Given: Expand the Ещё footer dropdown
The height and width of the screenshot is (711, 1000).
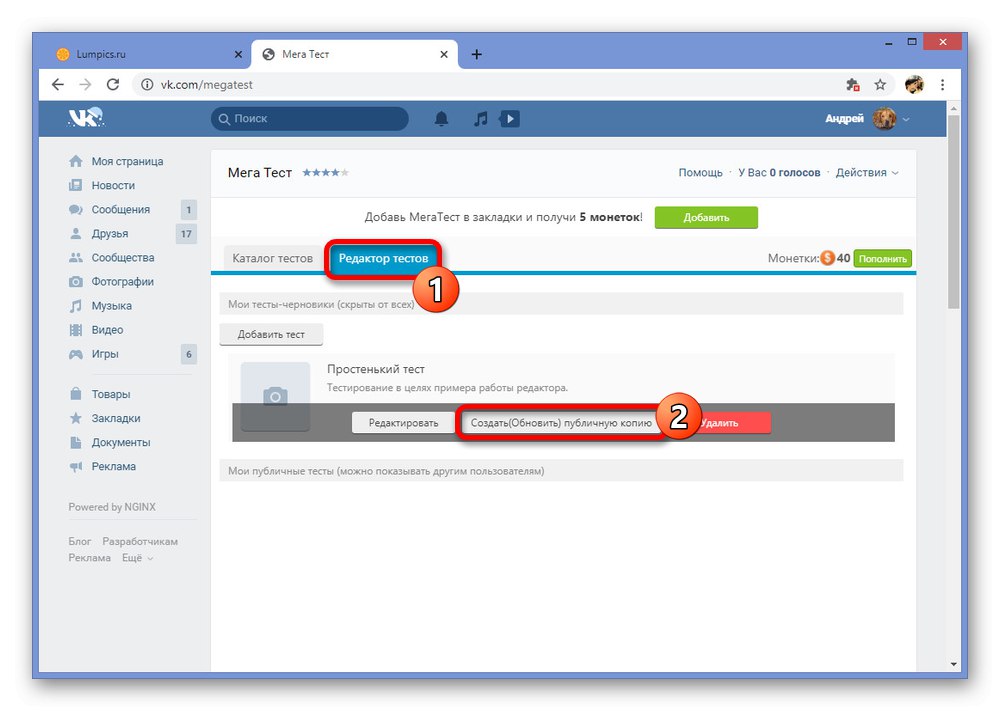Looking at the screenshot, I should click(x=138, y=558).
